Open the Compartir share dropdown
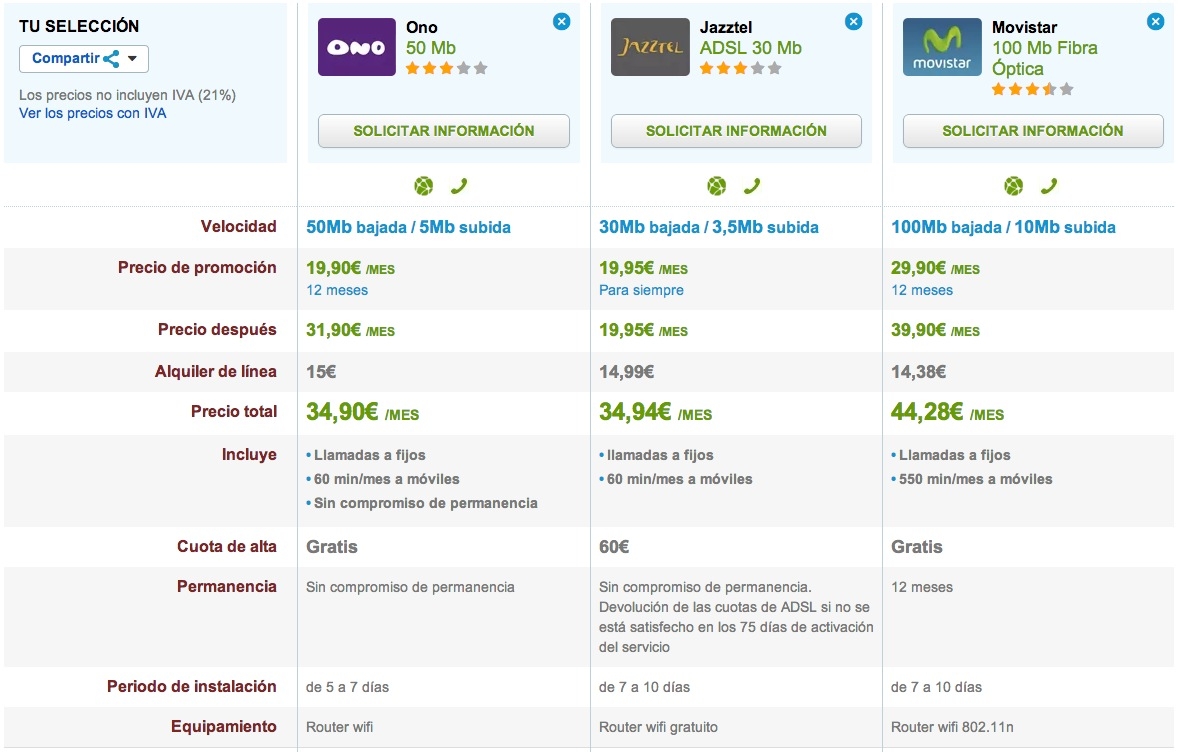Viewport: 1178px width, 752px height. (x=83, y=59)
